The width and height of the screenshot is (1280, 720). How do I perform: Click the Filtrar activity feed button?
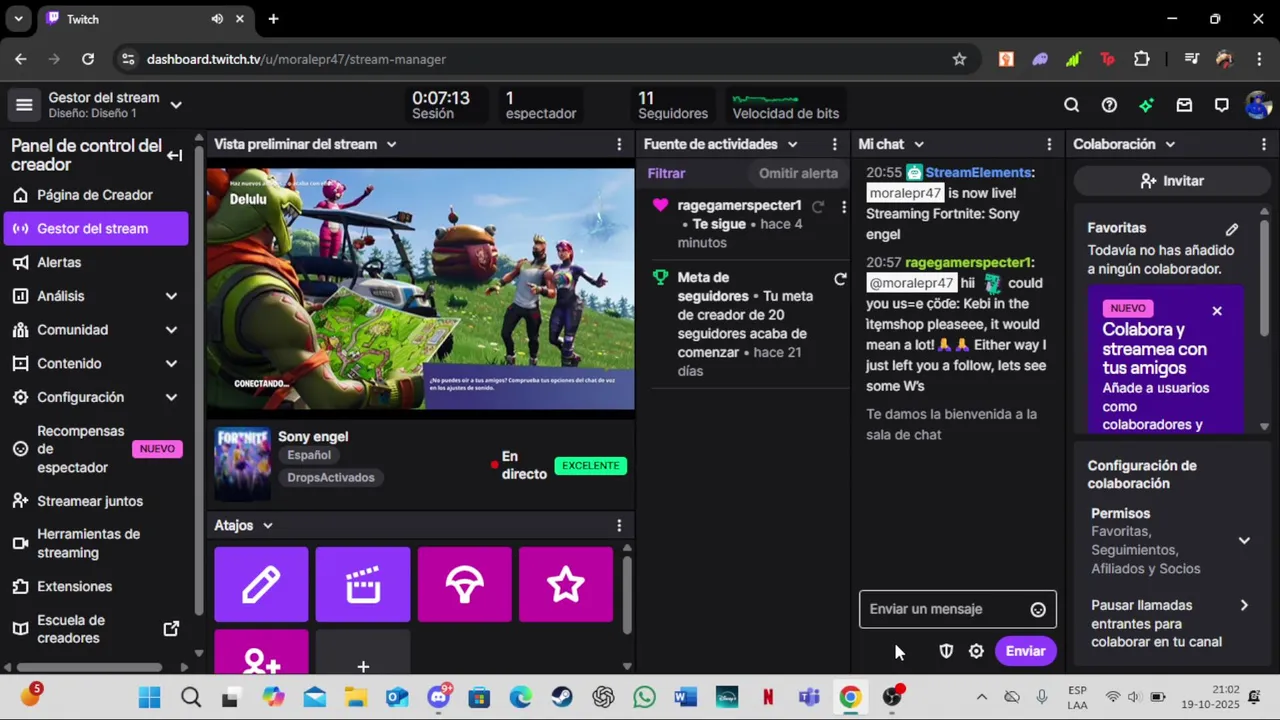pos(666,173)
